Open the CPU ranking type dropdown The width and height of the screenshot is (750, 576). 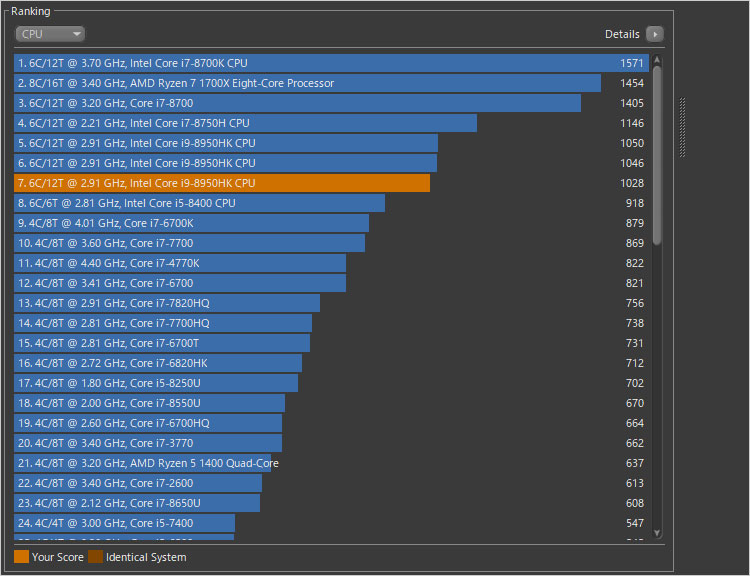click(50, 34)
